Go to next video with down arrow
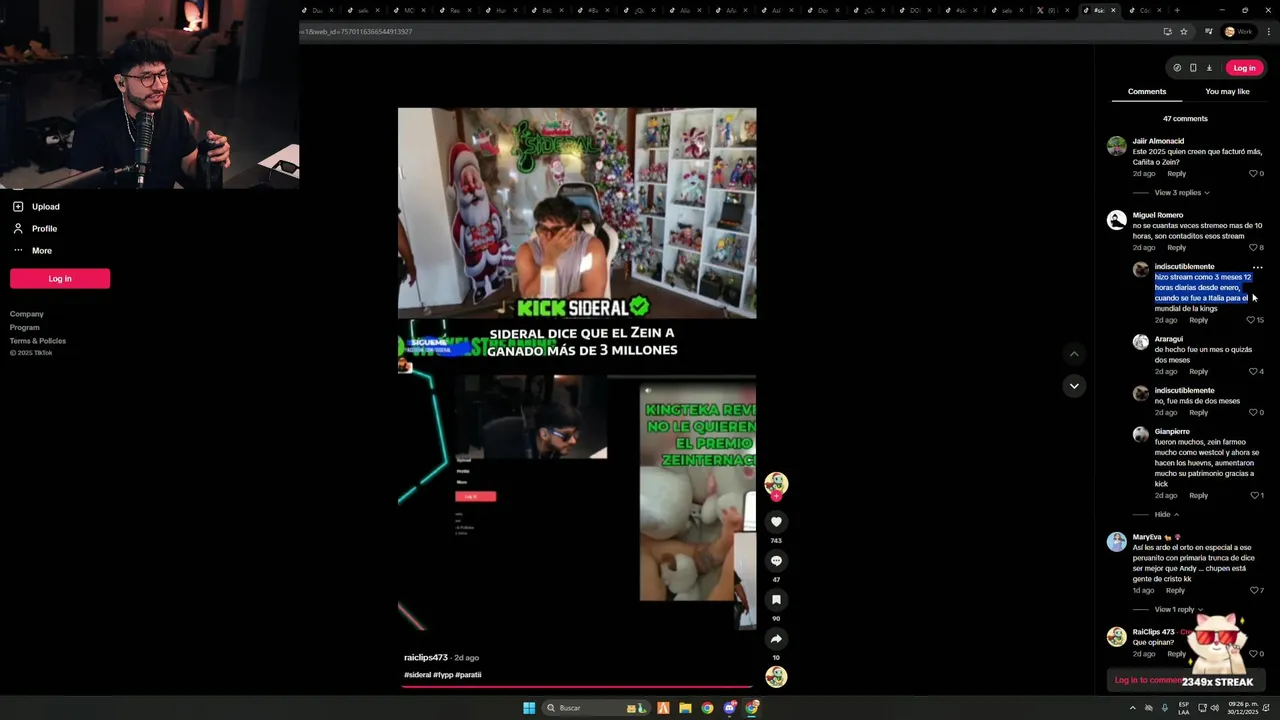The width and height of the screenshot is (1280, 720). (x=1074, y=386)
